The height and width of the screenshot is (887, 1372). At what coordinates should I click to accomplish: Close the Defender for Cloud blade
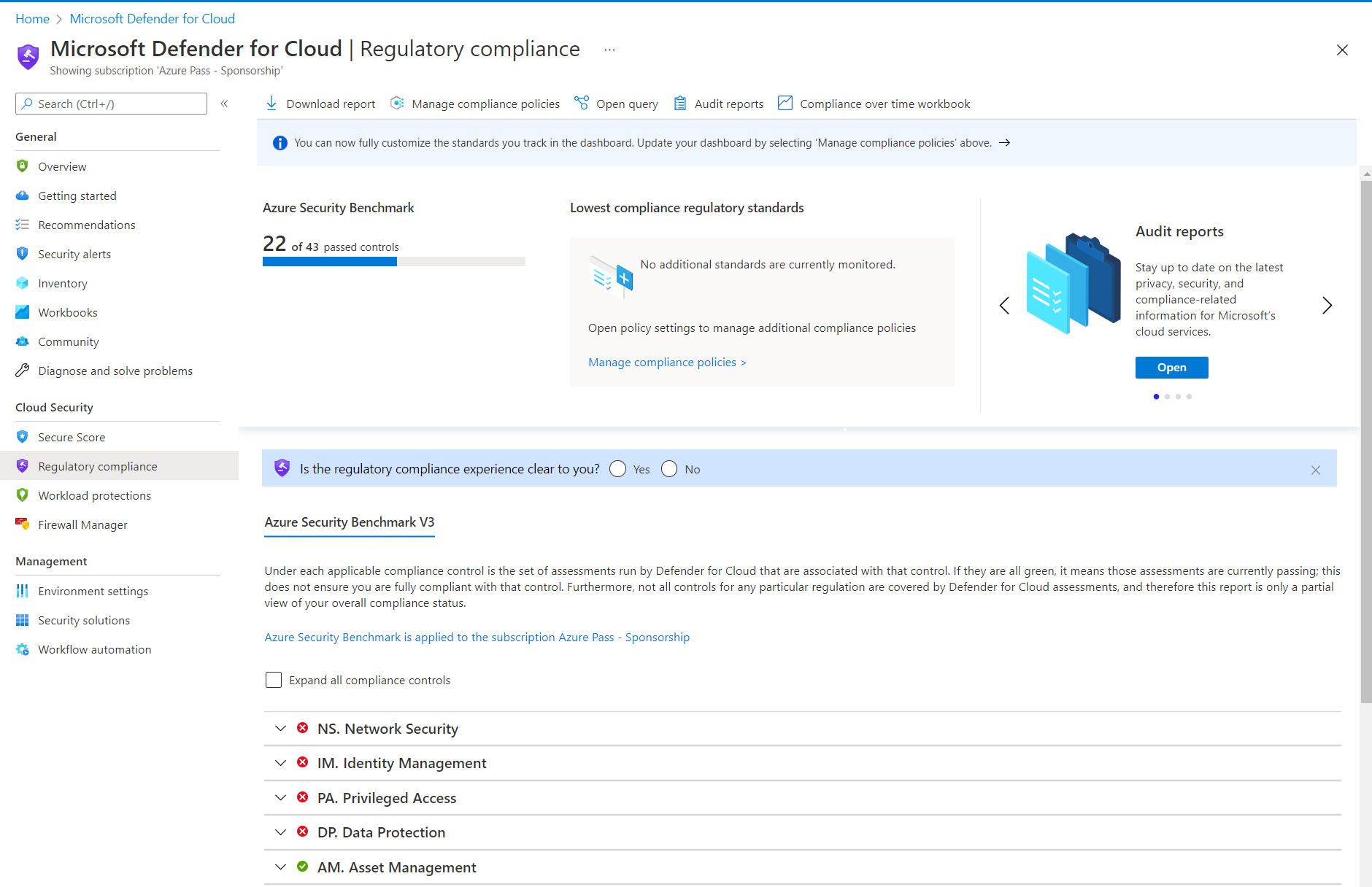1342,50
